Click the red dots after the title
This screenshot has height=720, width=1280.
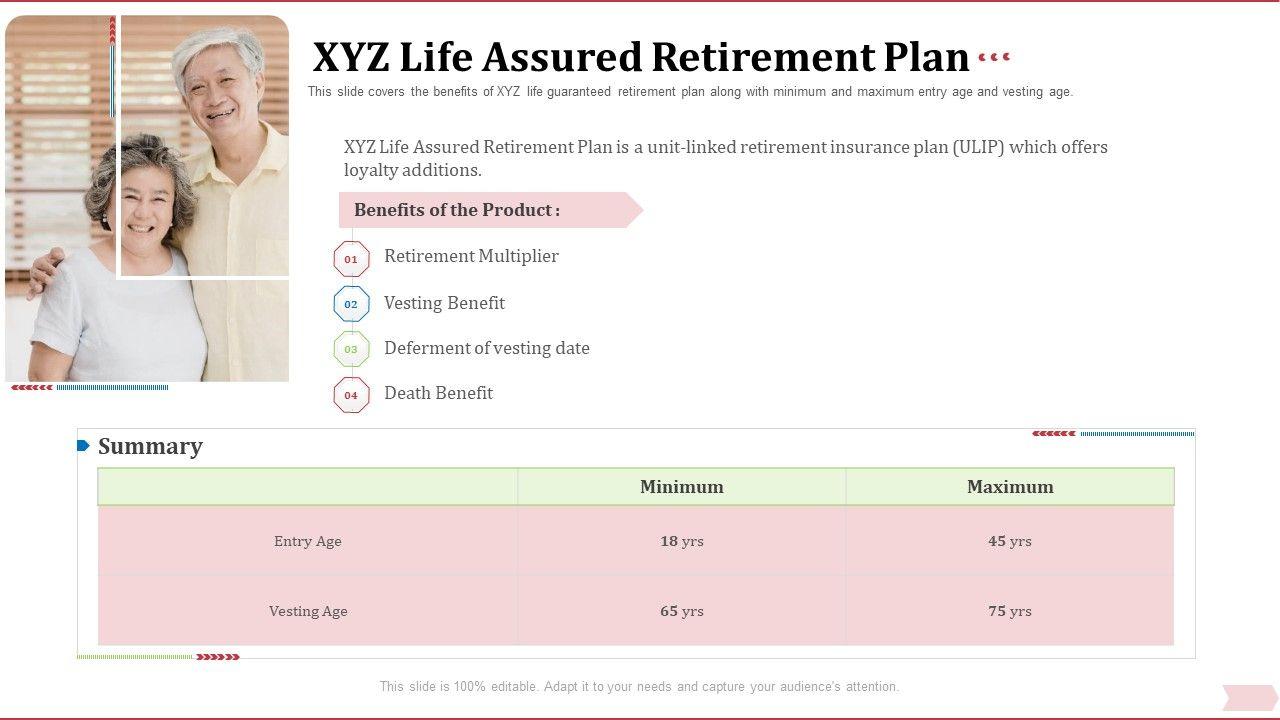click(994, 58)
